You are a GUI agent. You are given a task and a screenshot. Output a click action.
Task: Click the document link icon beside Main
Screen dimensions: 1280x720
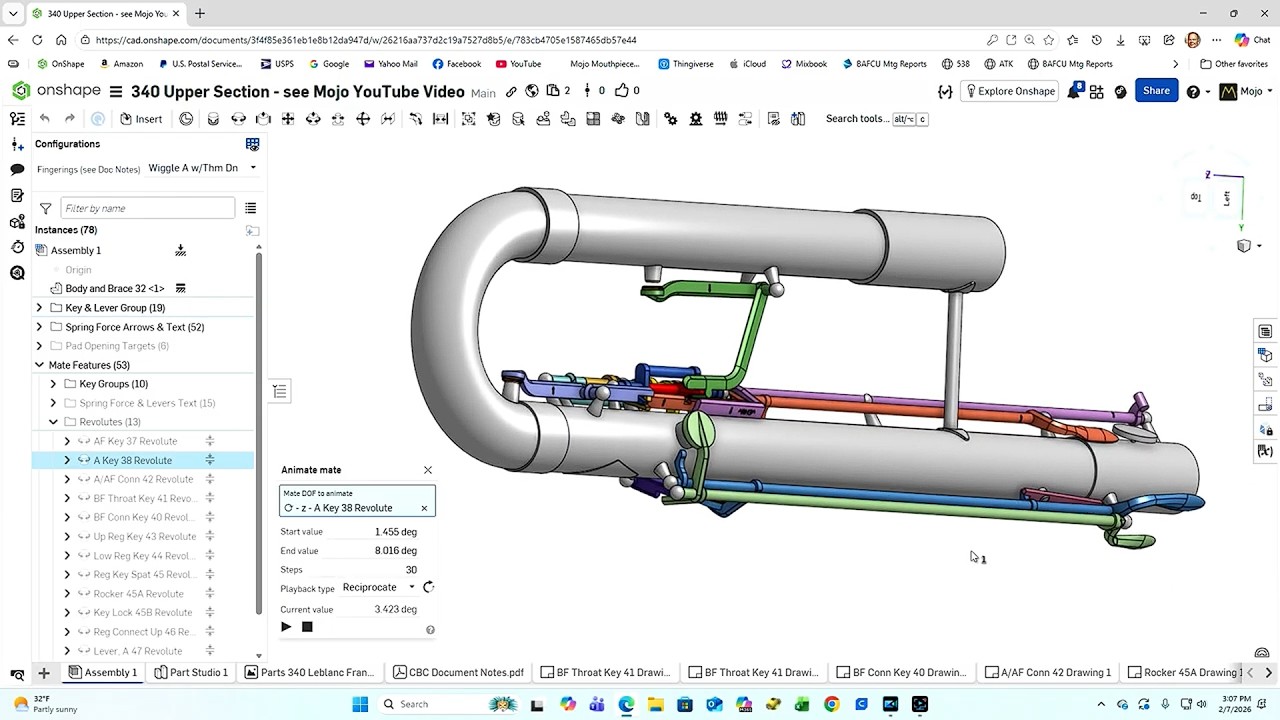tap(511, 91)
